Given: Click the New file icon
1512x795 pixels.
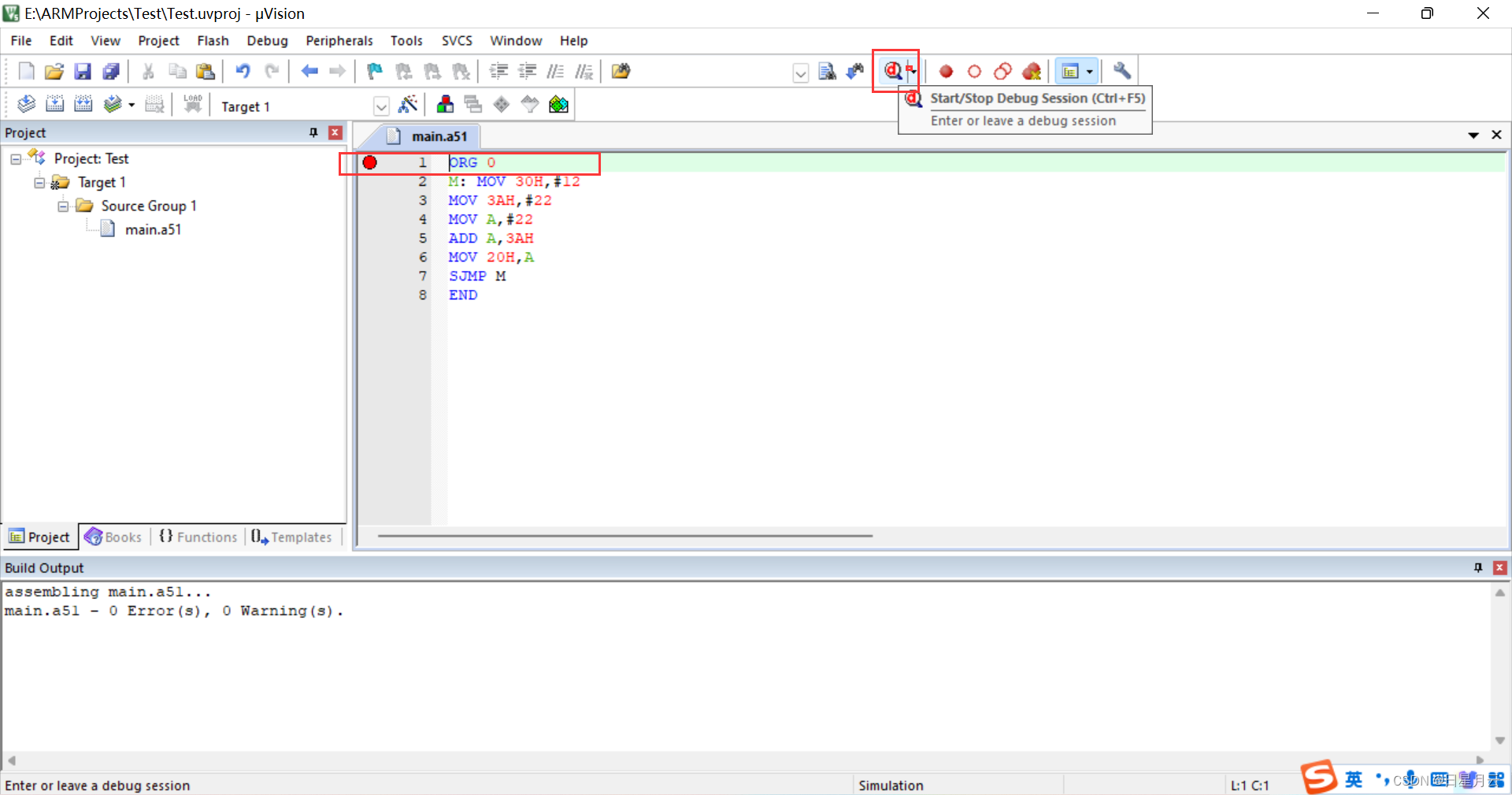Looking at the screenshot, I should click(26, 72).
